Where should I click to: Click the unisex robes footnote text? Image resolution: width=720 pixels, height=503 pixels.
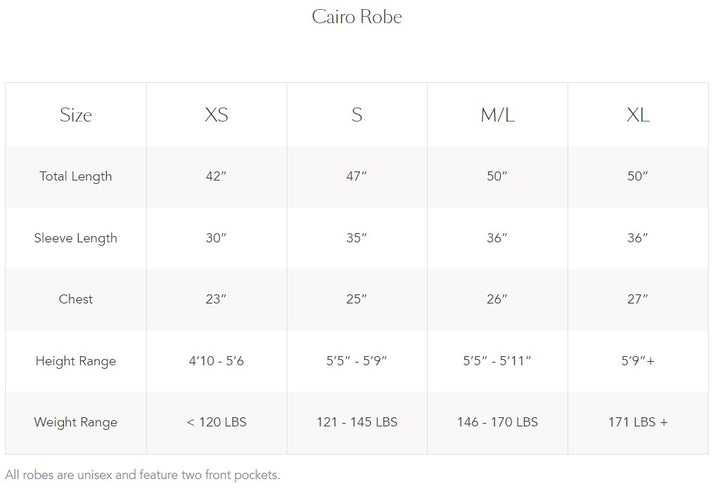coord(143,475)
